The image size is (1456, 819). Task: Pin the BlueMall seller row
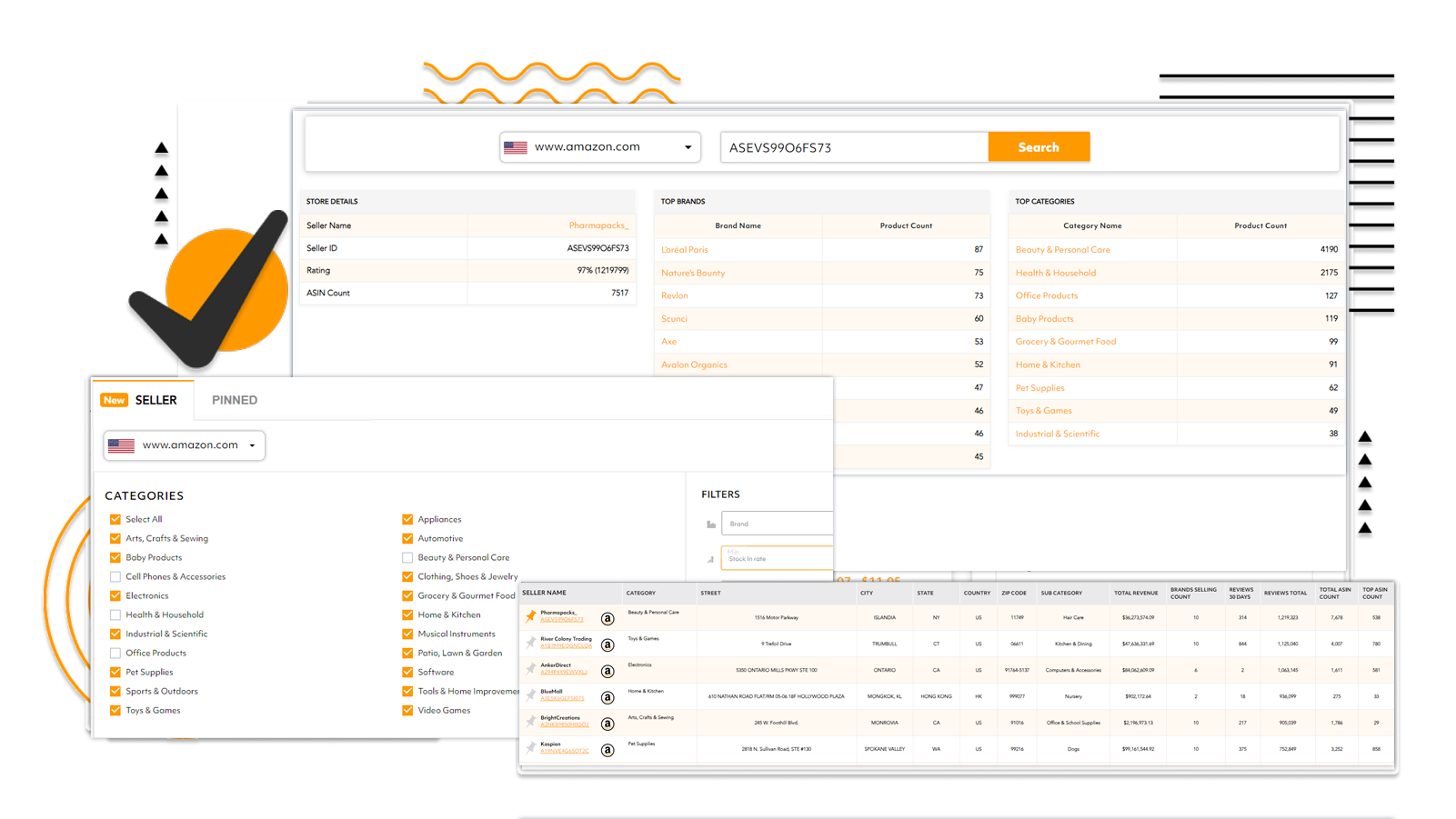530,696
